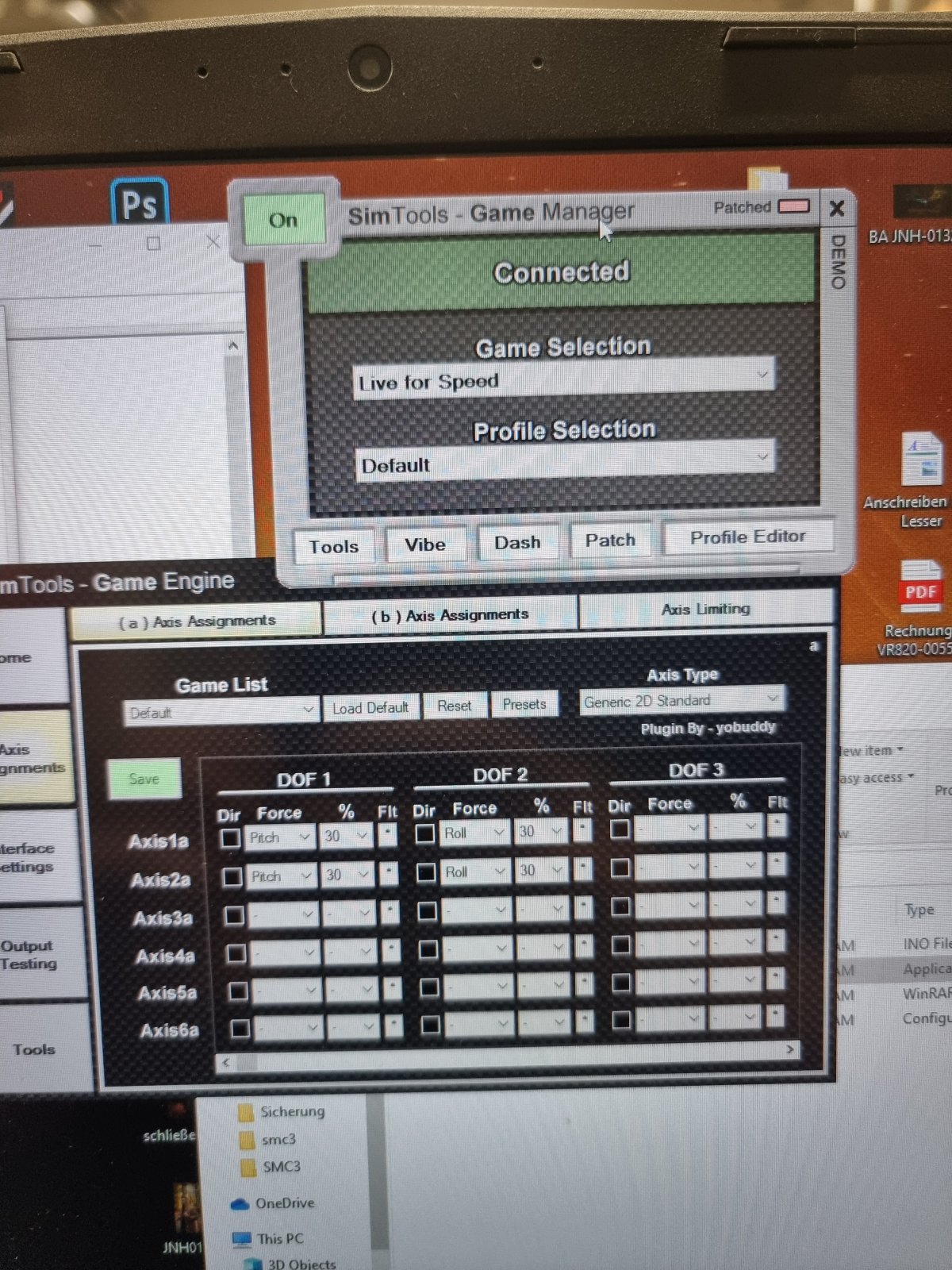
Task: Check Dir box for Axis2a DOF 2
Action: (426, 872)
